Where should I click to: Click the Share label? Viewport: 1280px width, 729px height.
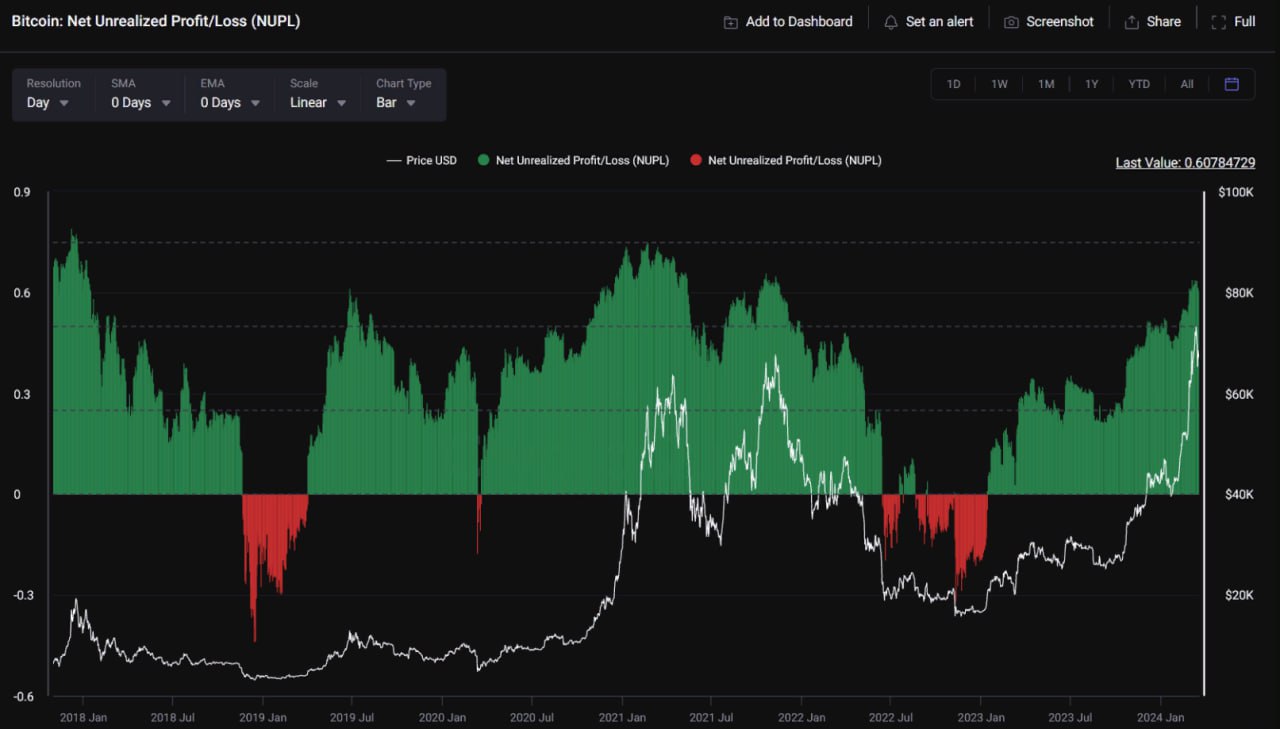pos(1164,22)
